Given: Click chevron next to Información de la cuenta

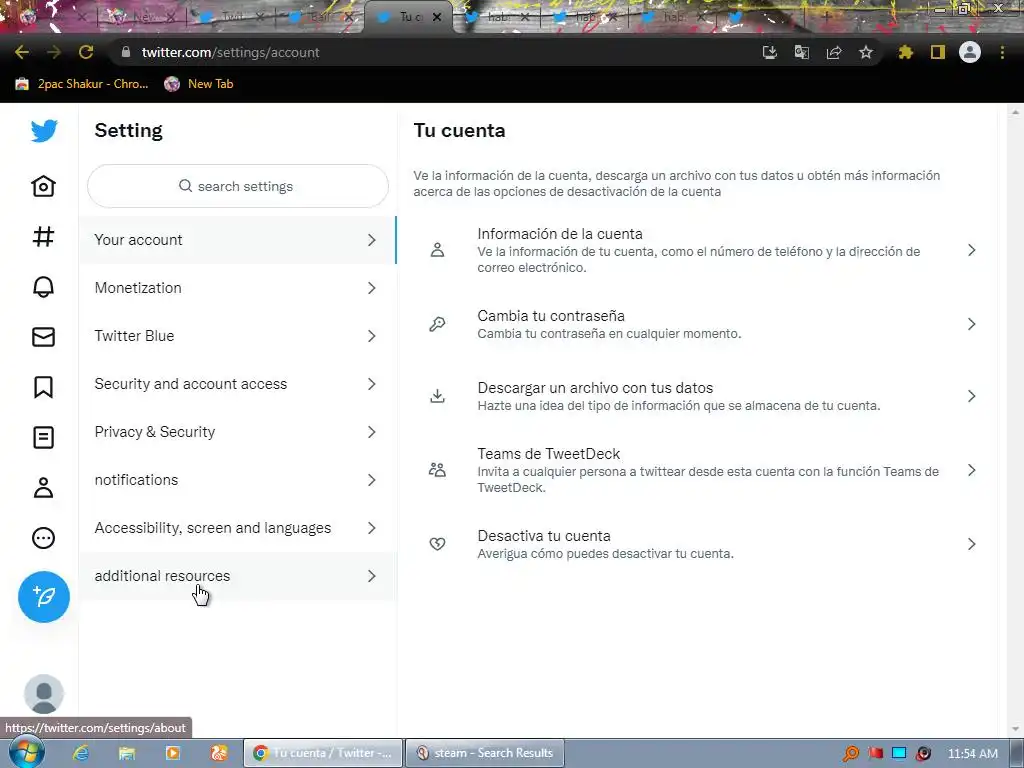Looking at the screenshot, I should [972, 250].
